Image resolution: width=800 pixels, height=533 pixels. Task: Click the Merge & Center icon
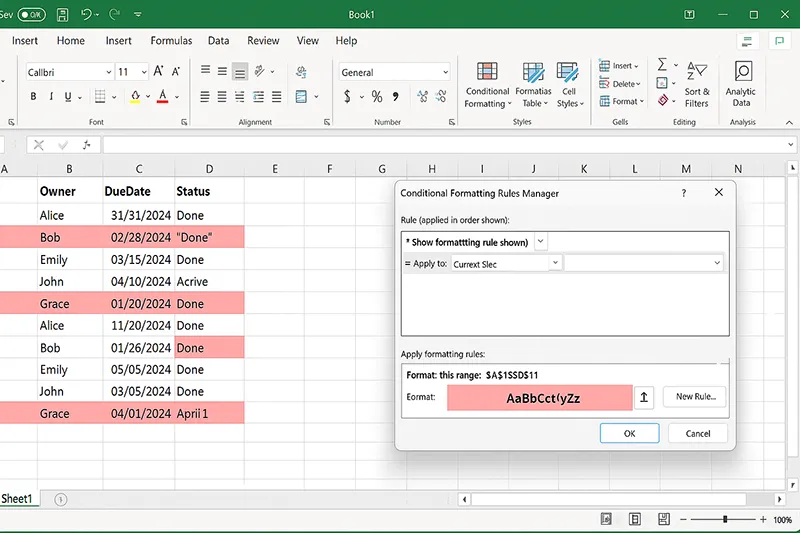302,96
